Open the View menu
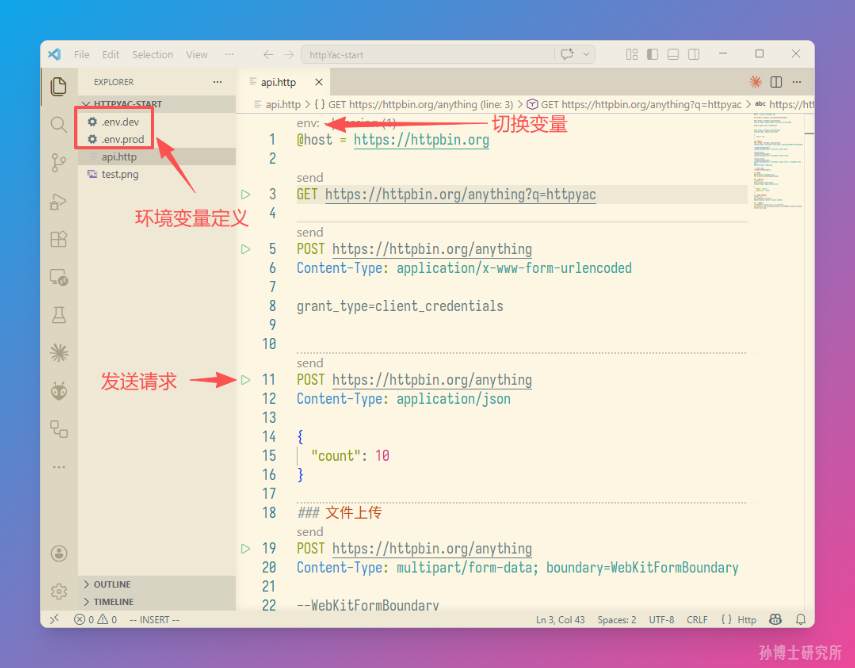 197,55
